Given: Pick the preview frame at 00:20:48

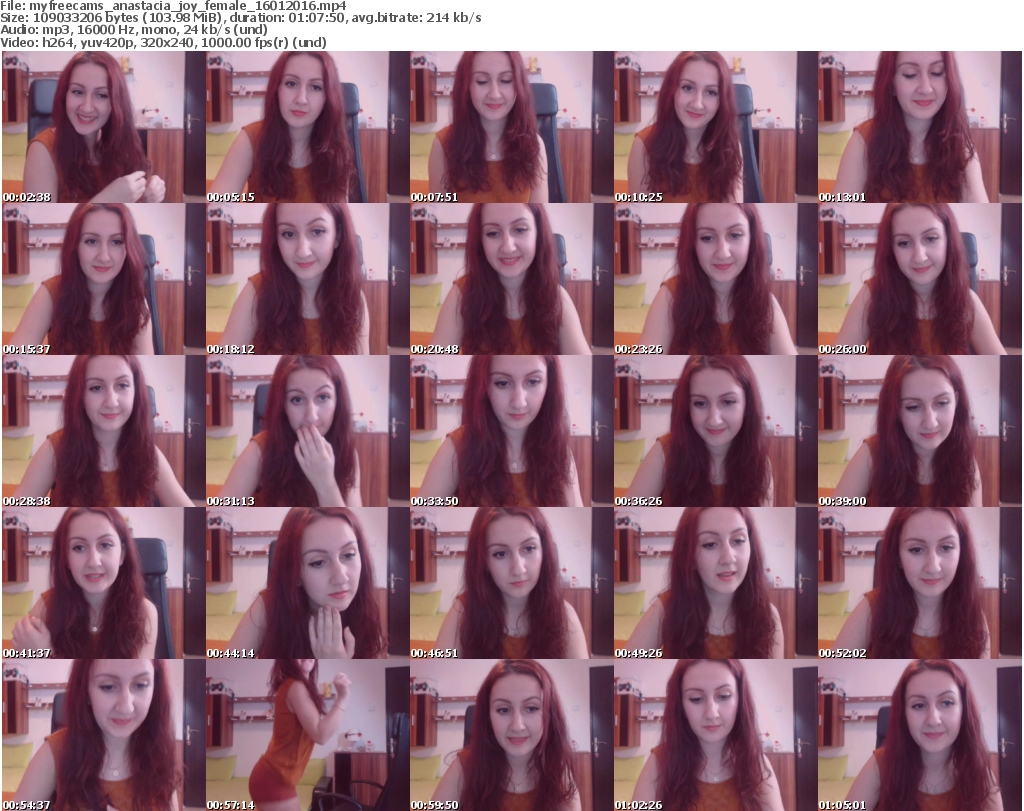Looking at the screenshot, I should [x=511, y=279].
